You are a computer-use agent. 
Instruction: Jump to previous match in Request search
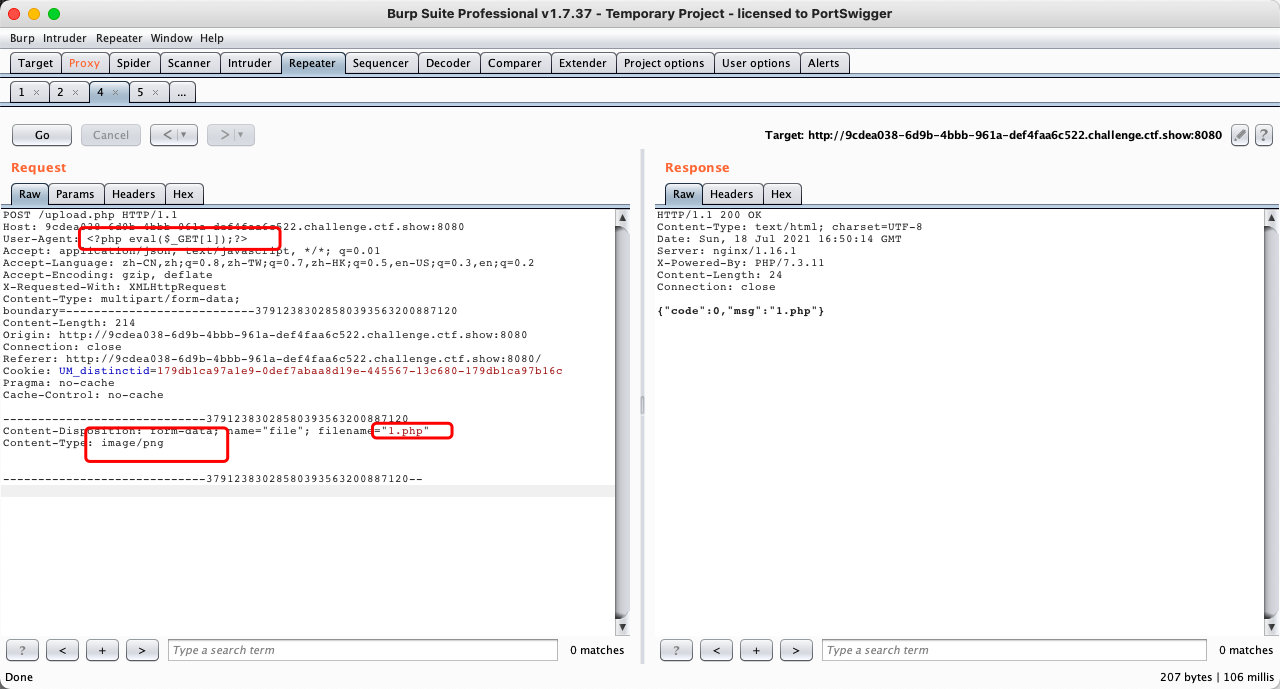click(62, 650)
